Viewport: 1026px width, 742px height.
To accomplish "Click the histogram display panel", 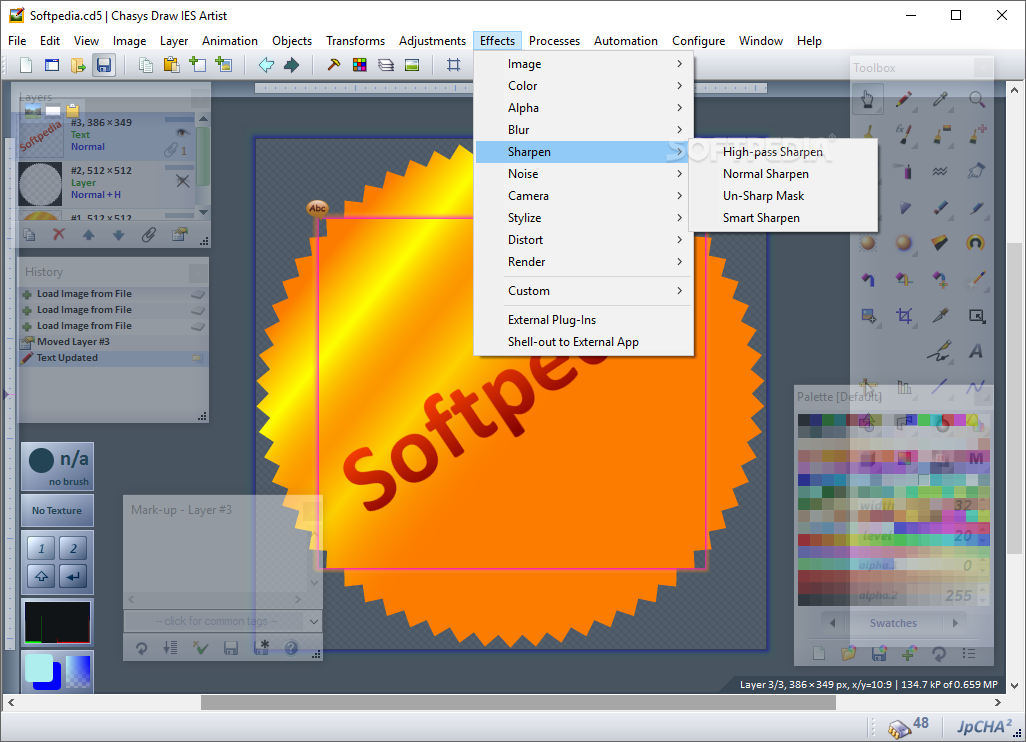I will click(57, 622).
